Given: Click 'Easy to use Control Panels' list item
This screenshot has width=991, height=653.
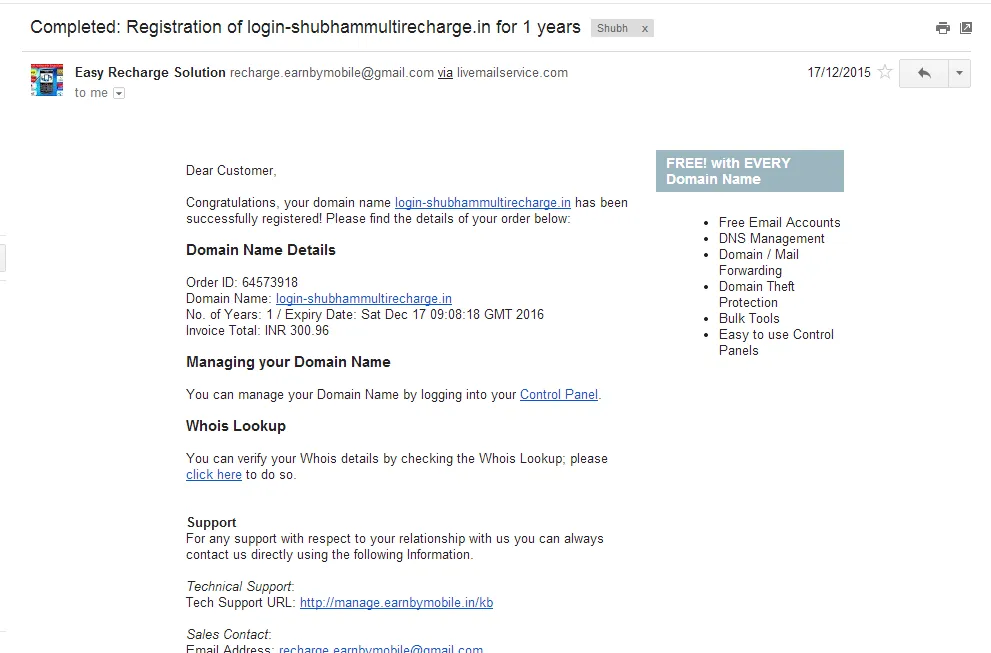Looking at the screenshot, I should click(776, 343).
